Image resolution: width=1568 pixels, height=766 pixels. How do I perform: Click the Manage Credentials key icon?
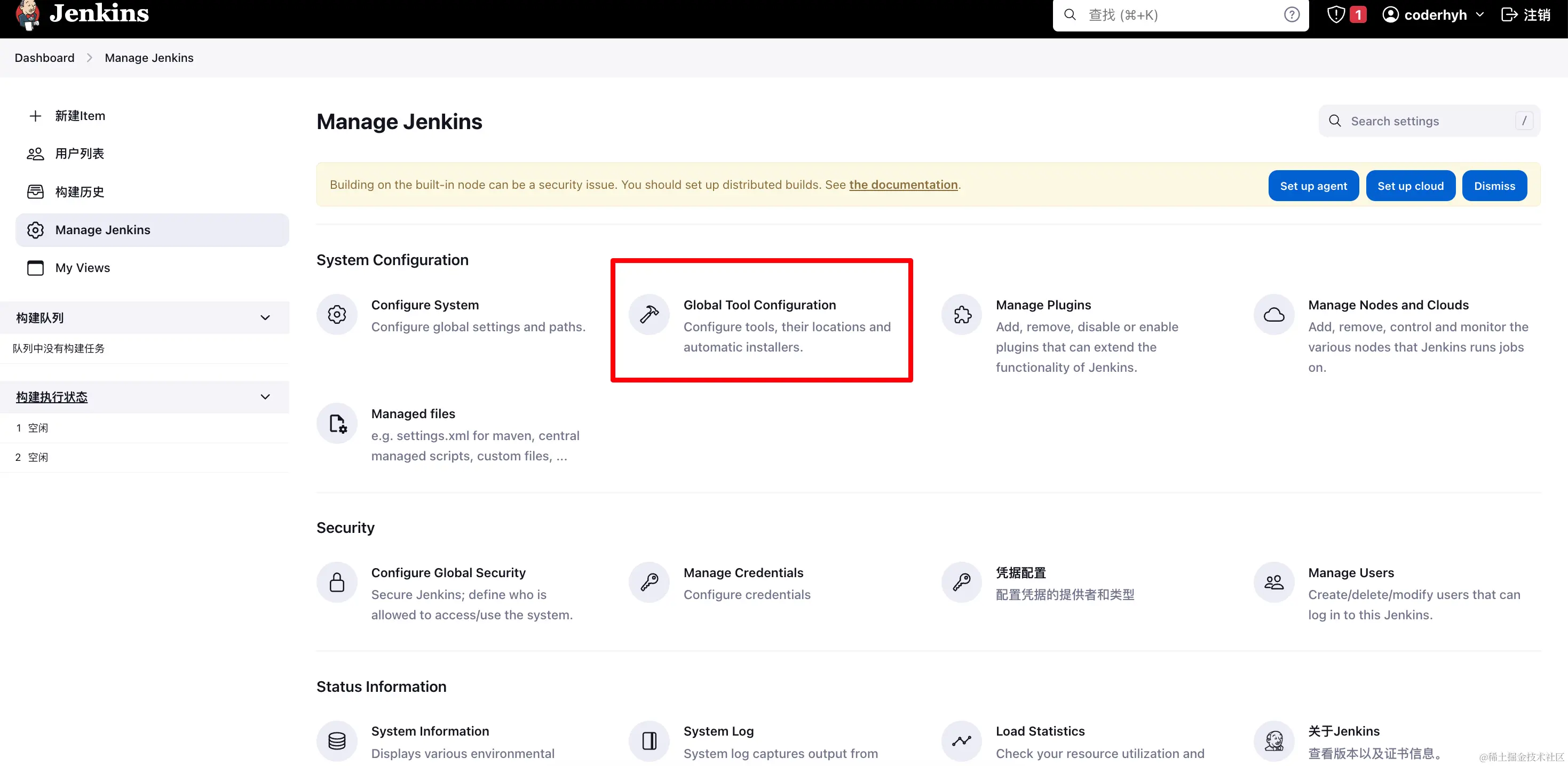point(649,583)
